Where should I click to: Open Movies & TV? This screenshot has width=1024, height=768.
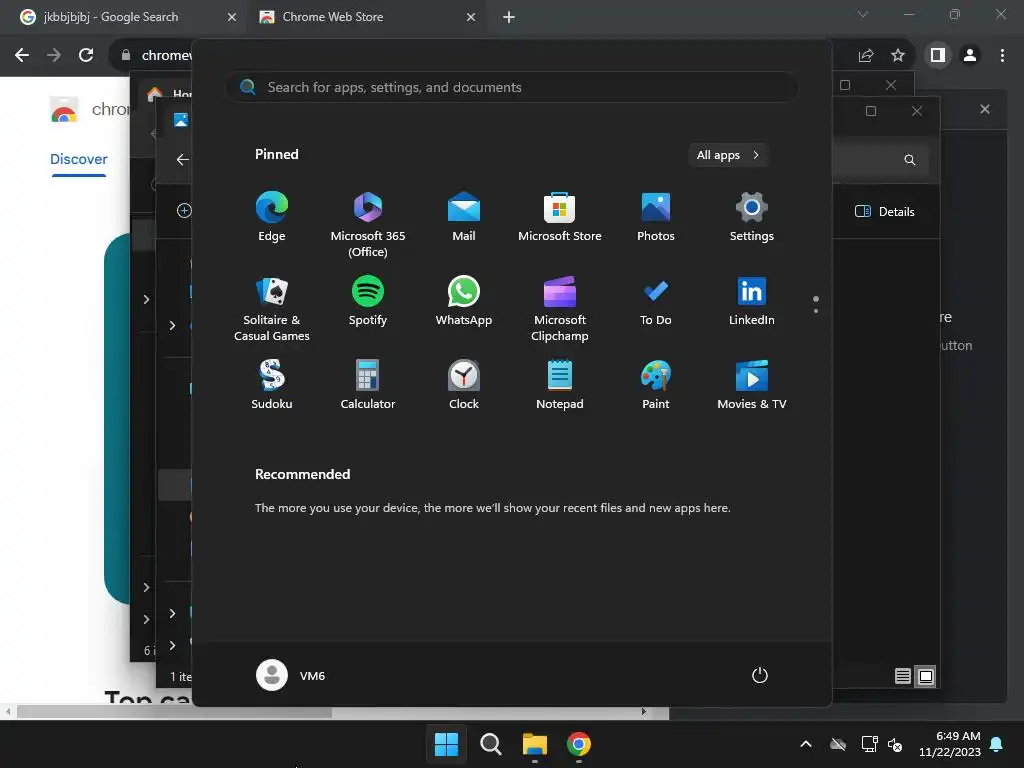click(752, 385)
